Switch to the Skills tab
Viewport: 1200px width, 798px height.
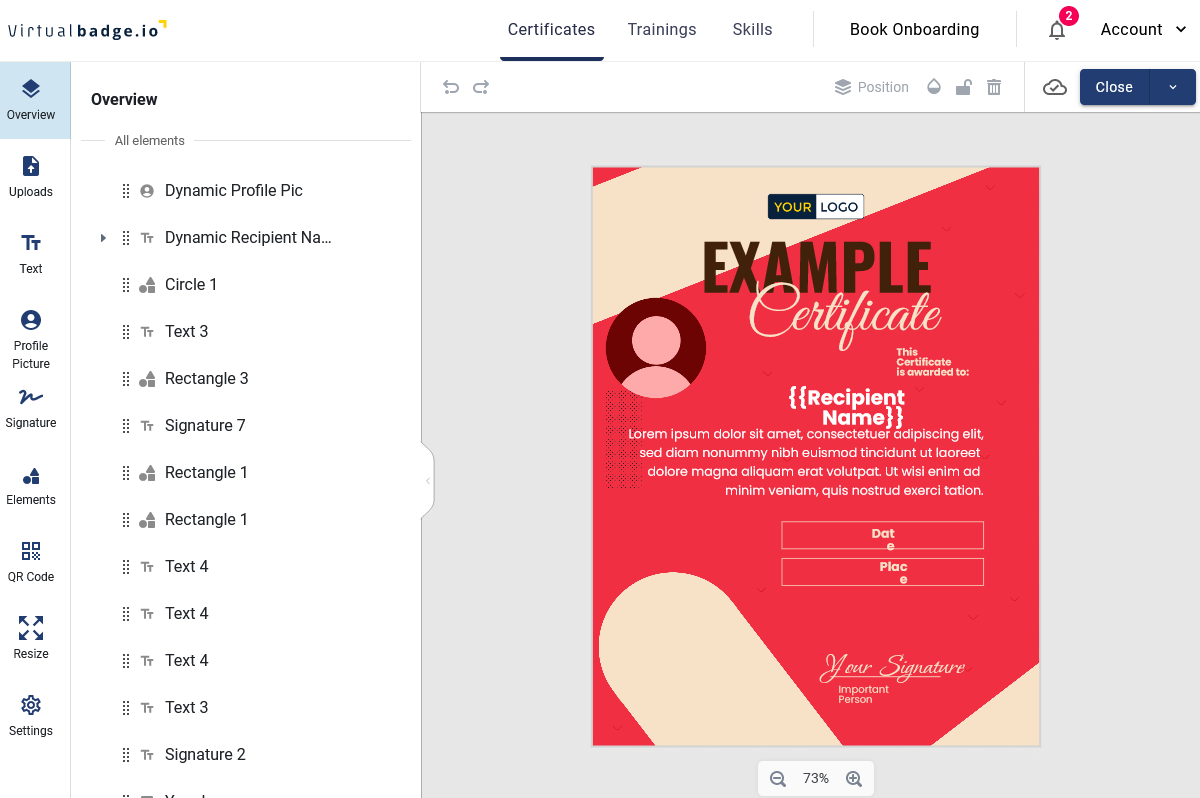[x=752, y=29]
